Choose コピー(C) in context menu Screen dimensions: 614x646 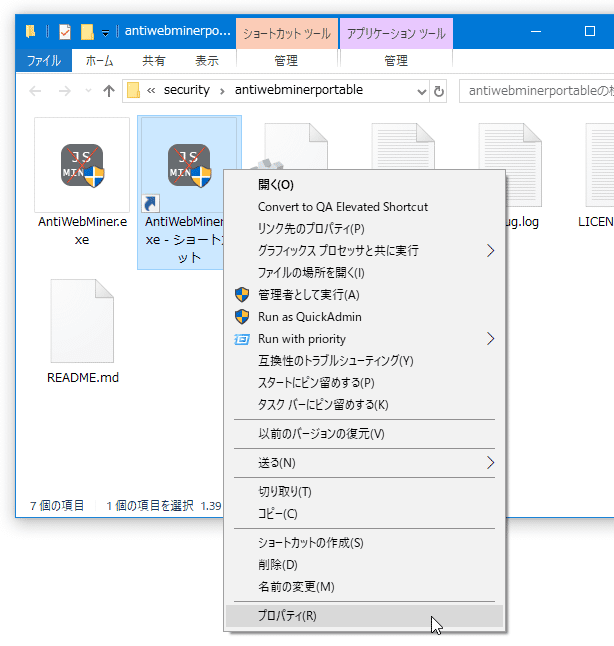pyautogui.click(x=364, y=514)
